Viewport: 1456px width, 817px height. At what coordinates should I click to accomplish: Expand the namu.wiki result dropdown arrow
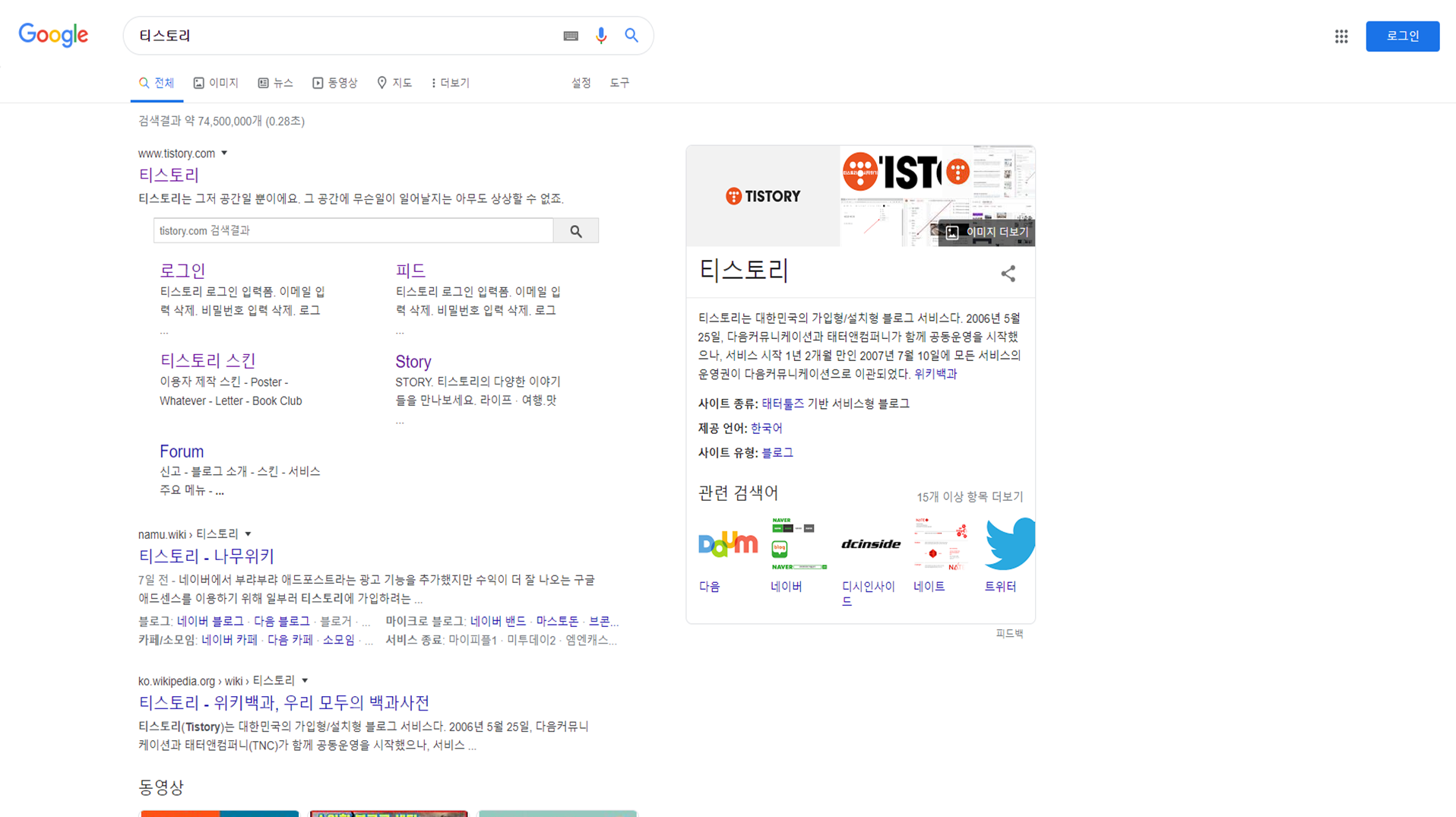tap(248, 534)
